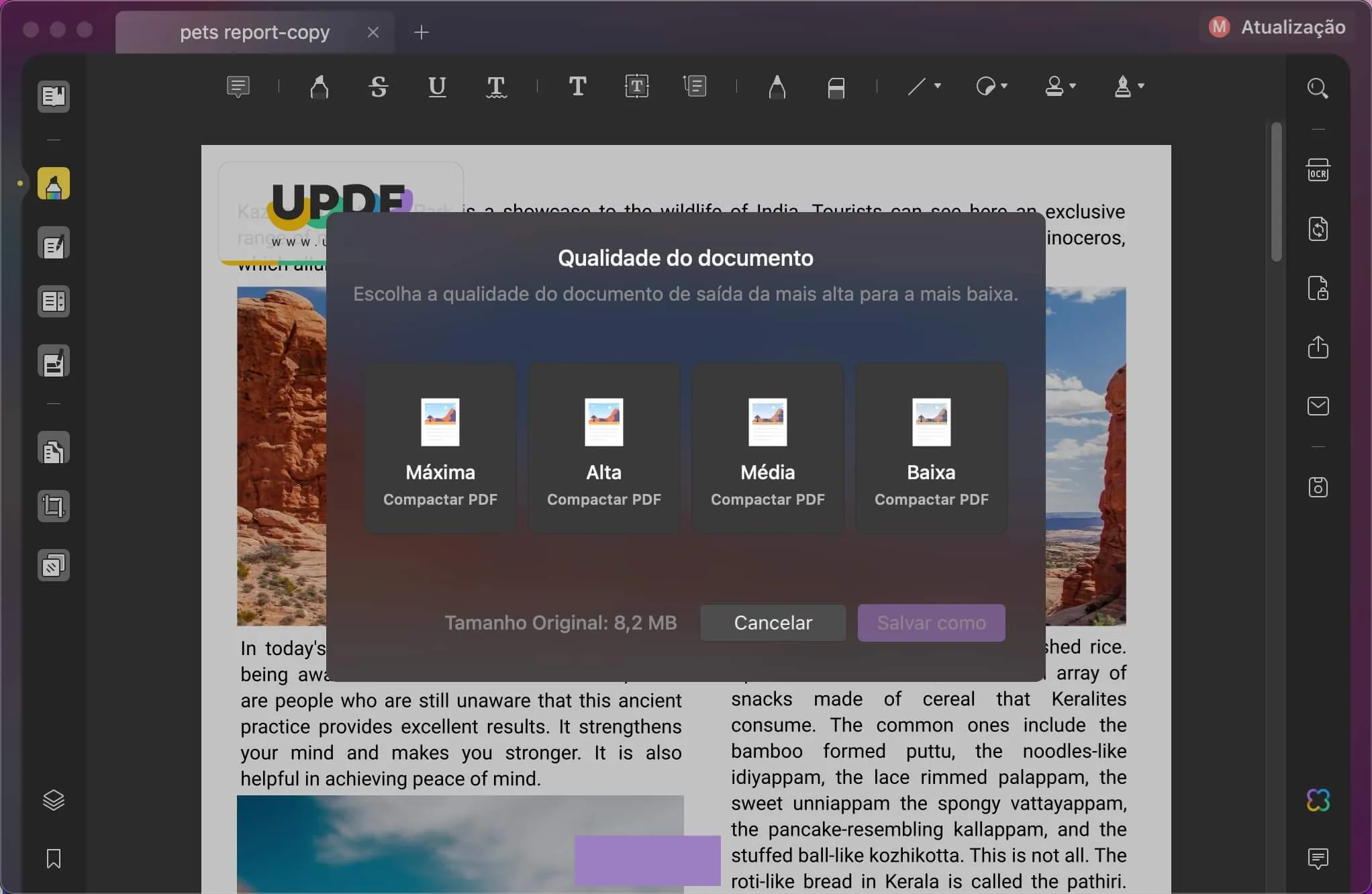
Task: Open the Atualização menu
Action: (1275, 27)
